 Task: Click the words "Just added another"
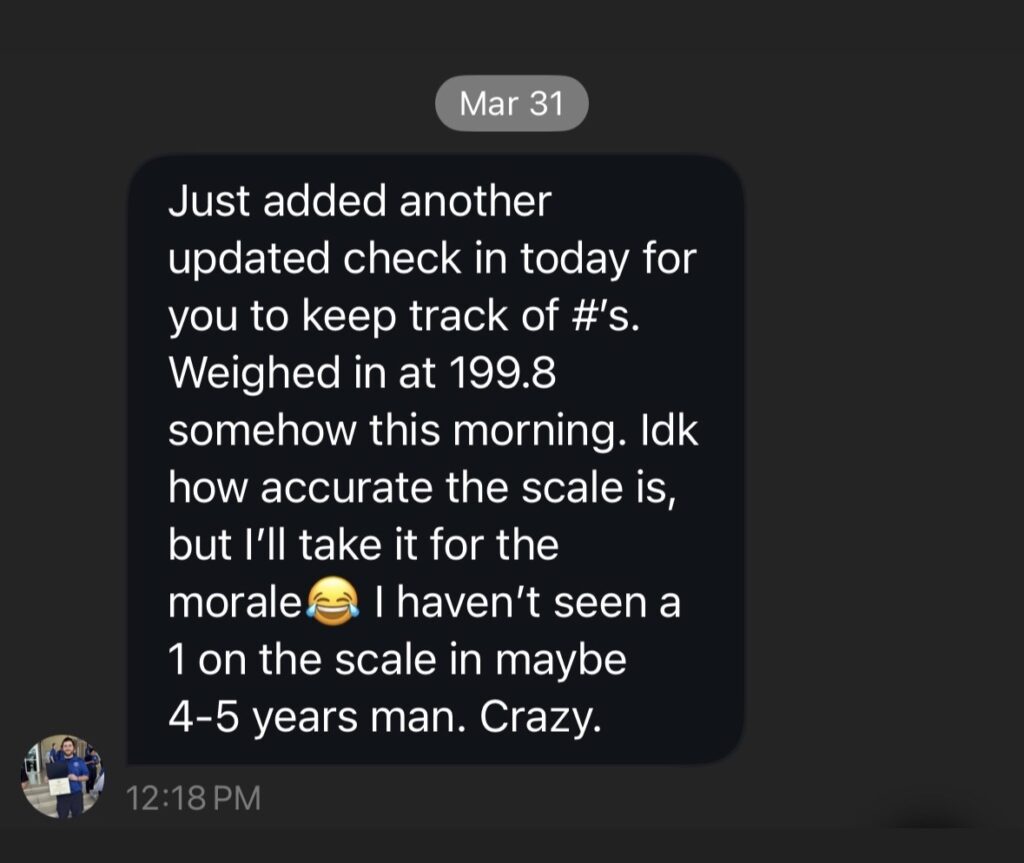point(359,201)
